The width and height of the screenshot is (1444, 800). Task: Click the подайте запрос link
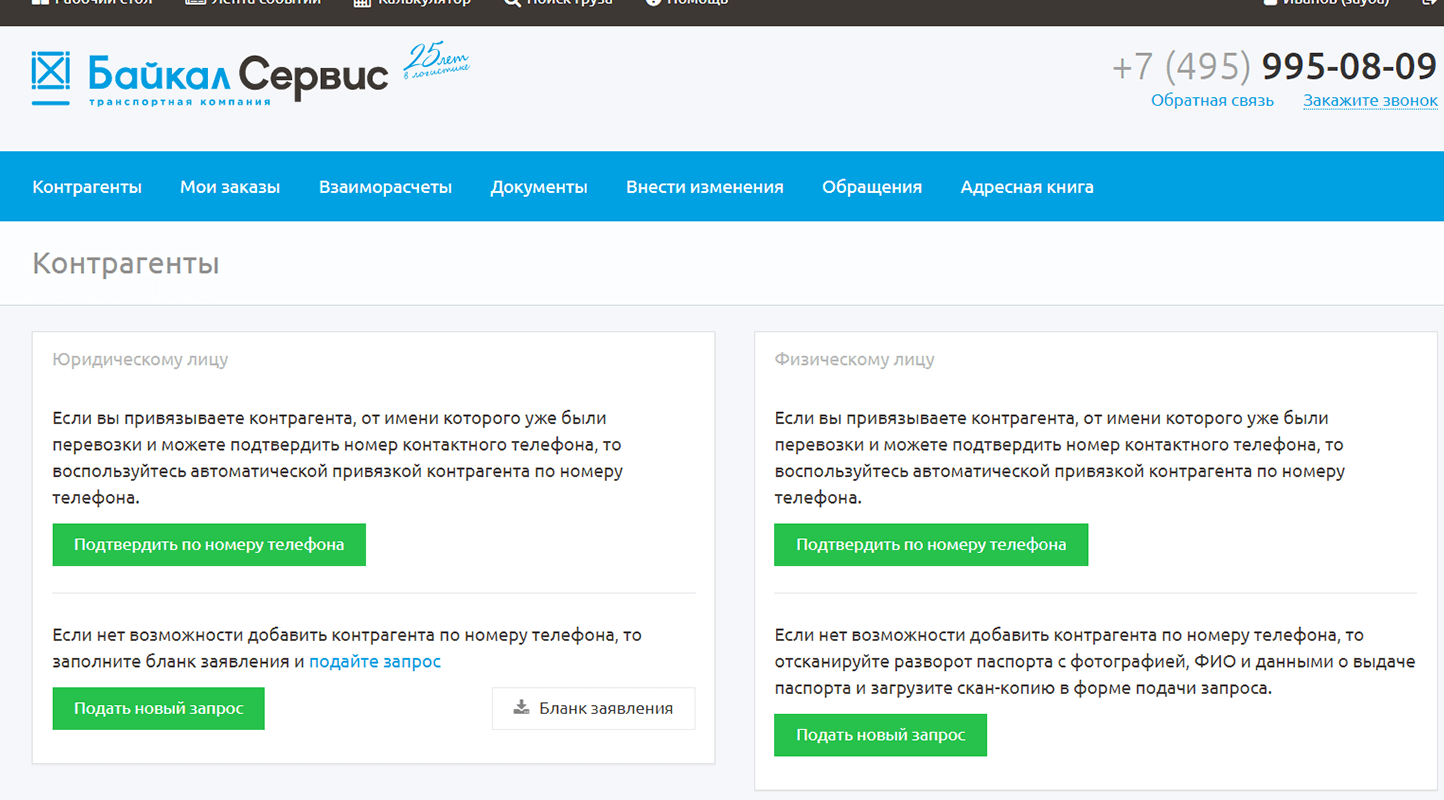(x=375, y=662)
